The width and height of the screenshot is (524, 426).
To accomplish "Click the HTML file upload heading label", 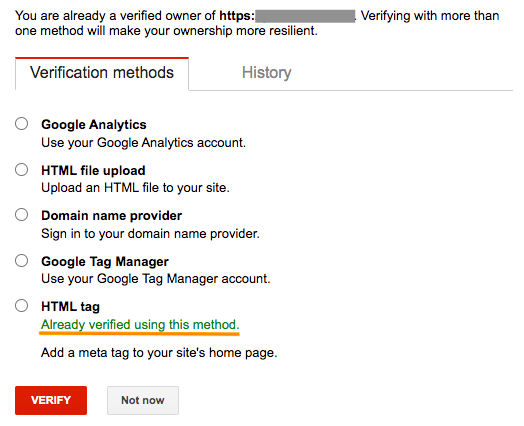I will coord(93,170).
